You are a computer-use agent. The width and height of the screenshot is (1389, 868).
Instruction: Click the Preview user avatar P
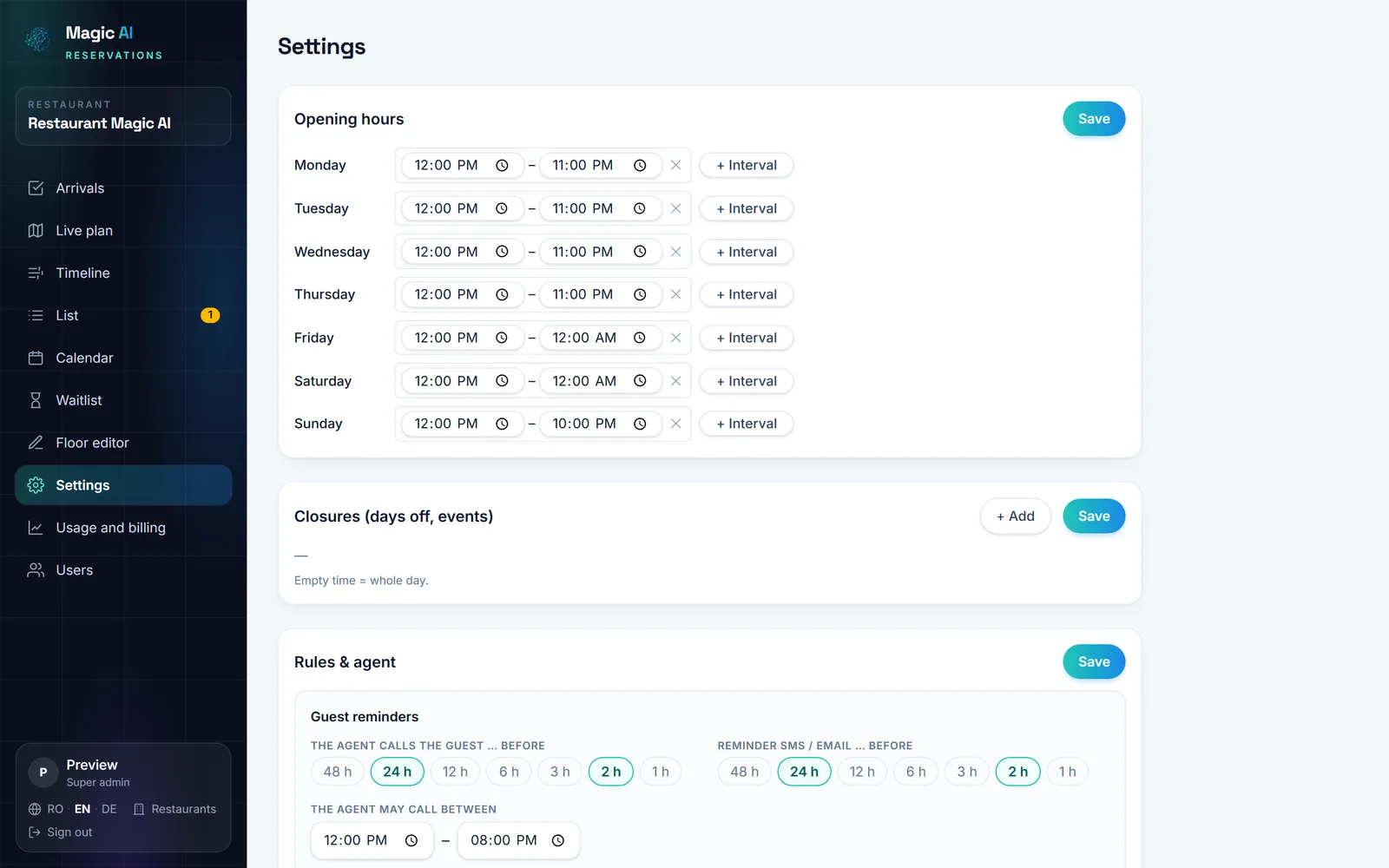(x=43, y=773)
